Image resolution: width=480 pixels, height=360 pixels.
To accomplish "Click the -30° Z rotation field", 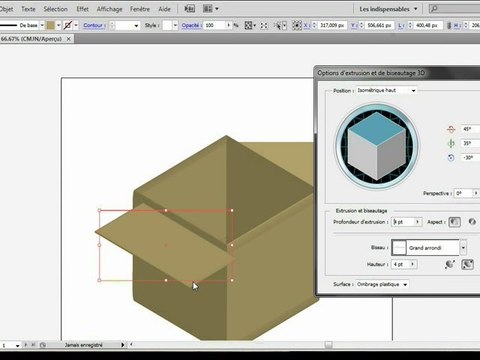I will pyautogui.click(x=470, y=158).
